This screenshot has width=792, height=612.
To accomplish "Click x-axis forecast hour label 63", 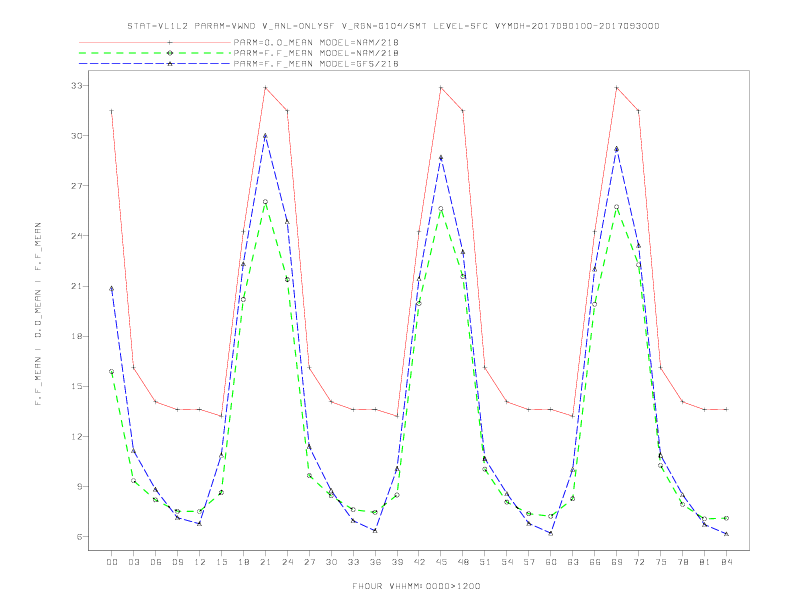I will [573, 562].
